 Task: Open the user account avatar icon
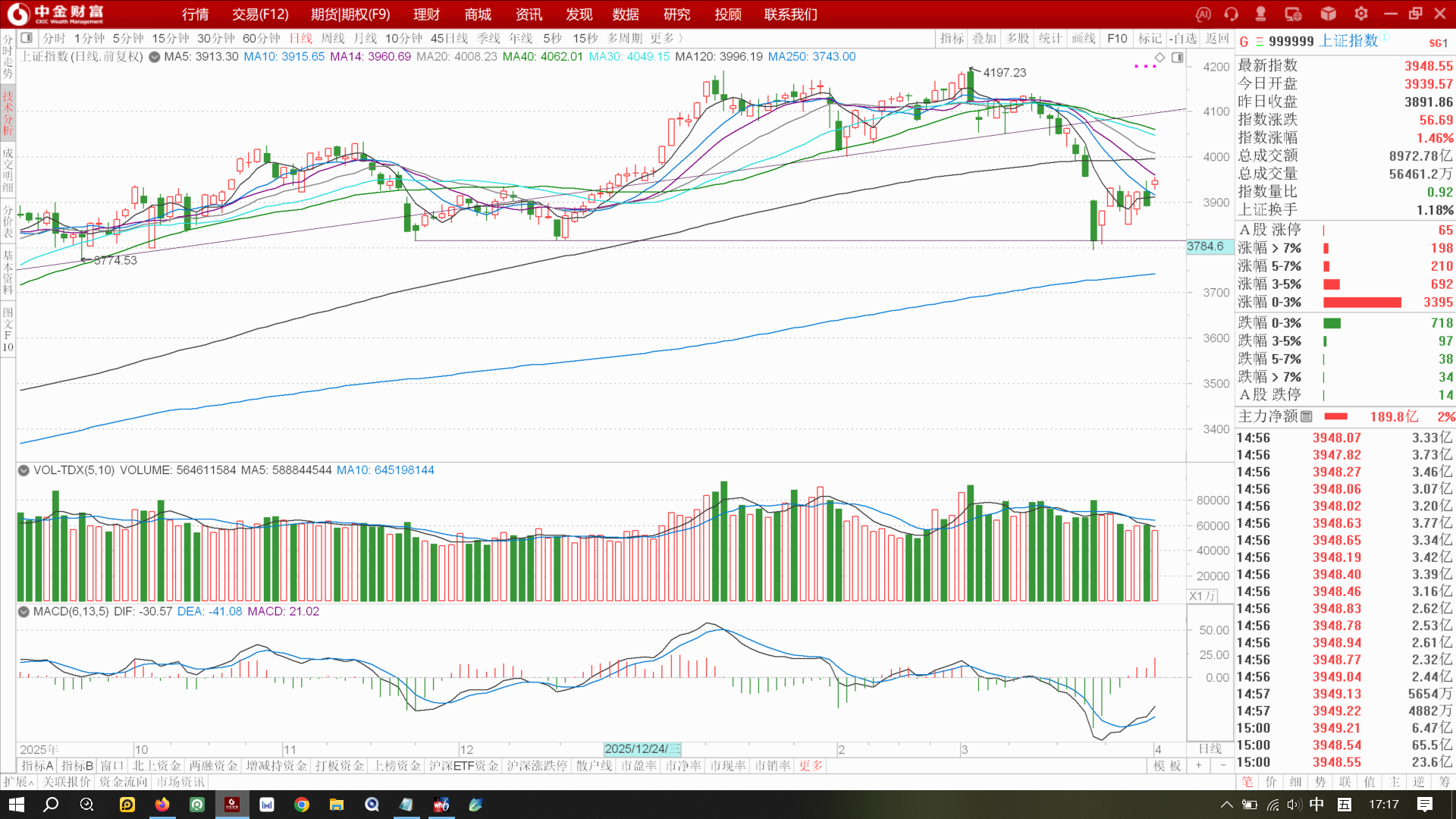click(x=1260, y=14)
